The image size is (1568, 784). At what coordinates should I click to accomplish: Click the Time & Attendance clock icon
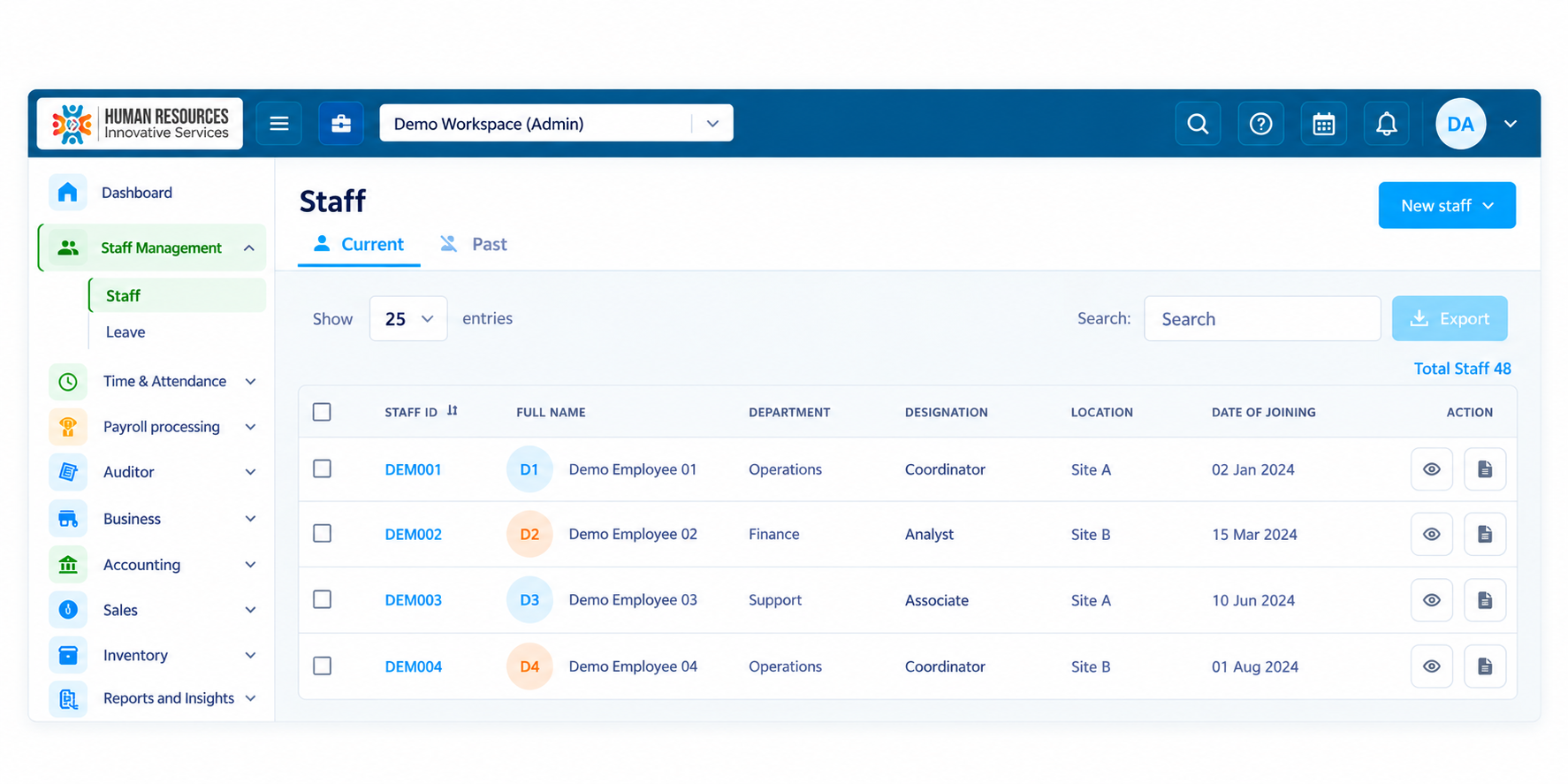[x=68, y=382]
